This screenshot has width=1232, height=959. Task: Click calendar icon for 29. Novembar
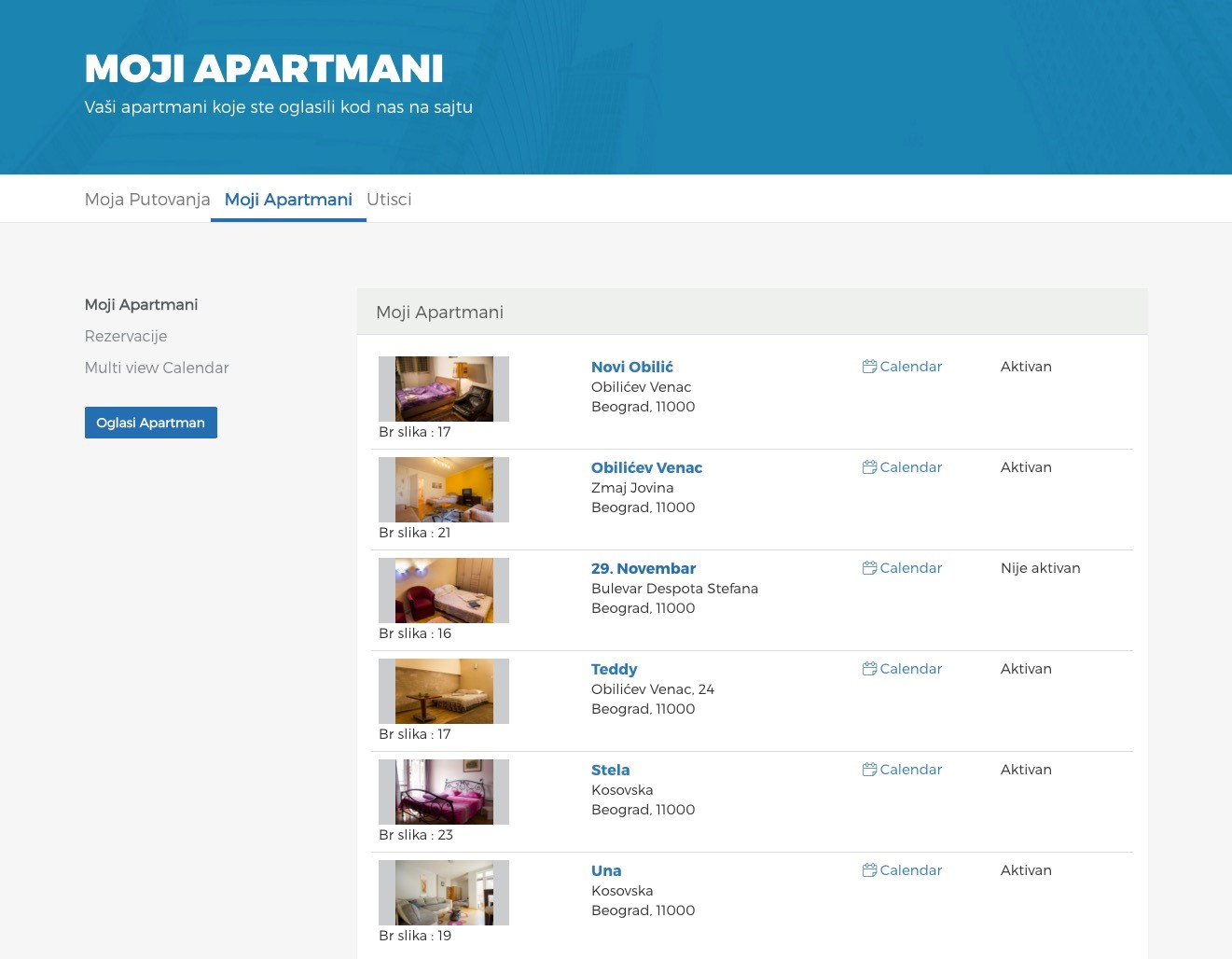[x=869, y=568]
